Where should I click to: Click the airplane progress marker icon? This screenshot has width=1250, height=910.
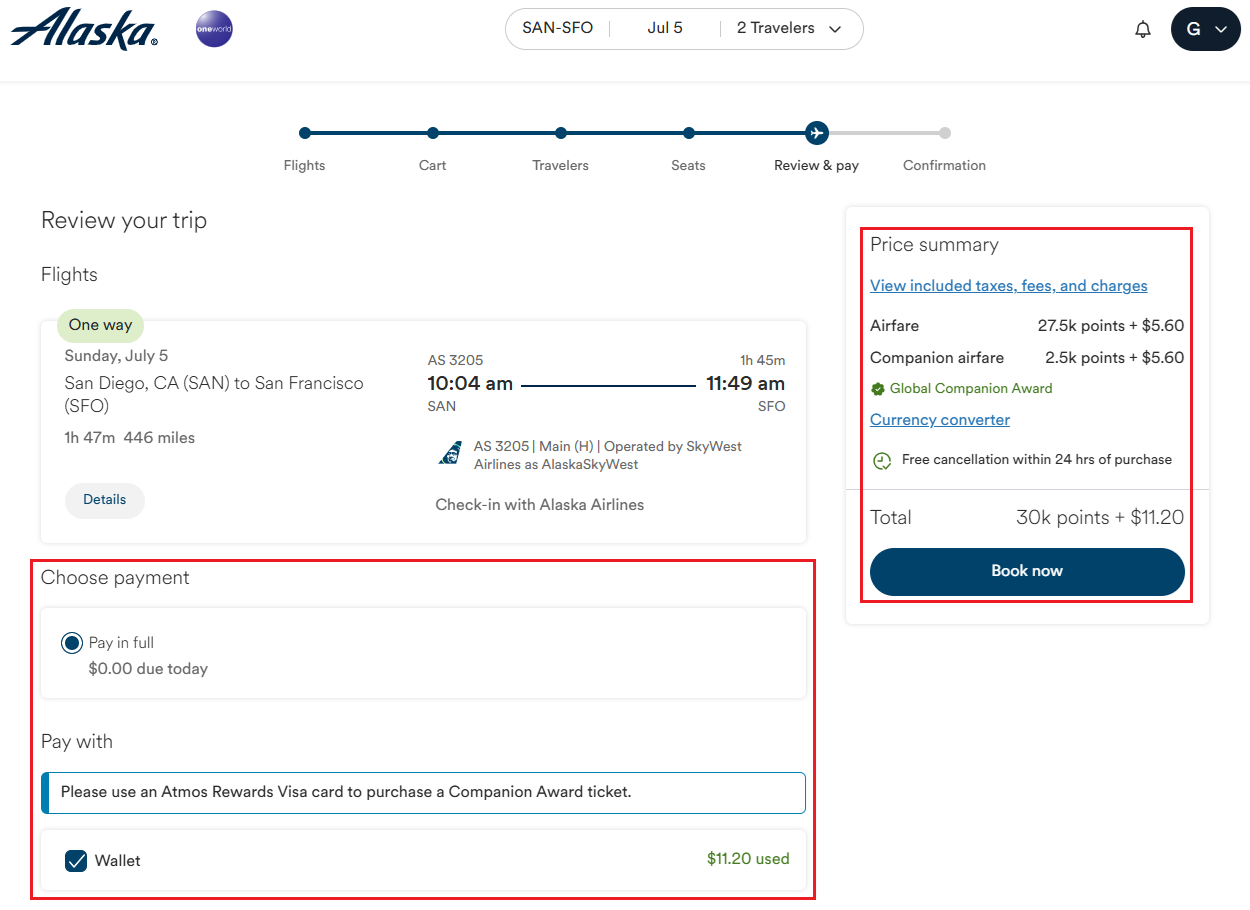816,133
